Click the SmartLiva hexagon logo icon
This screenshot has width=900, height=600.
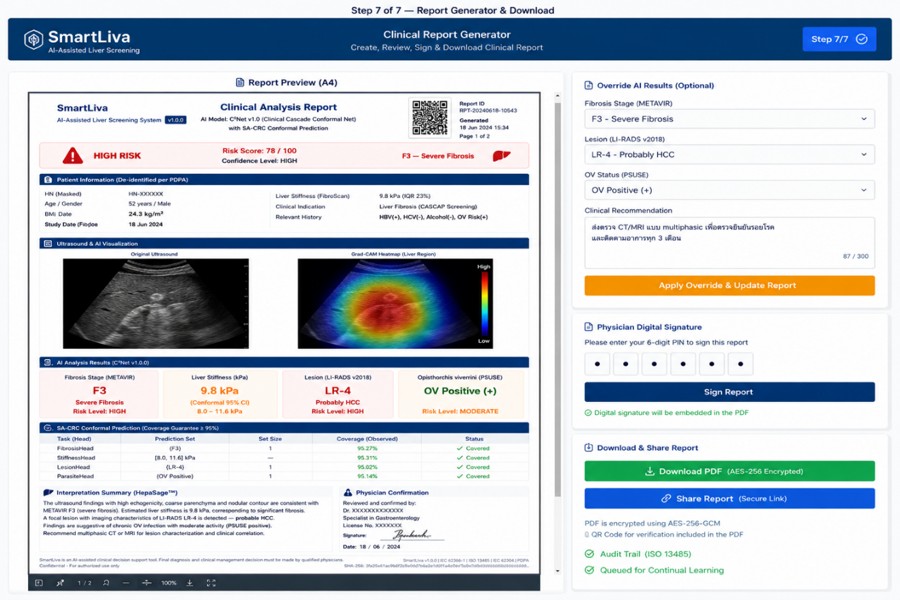[x=34, y=39]
